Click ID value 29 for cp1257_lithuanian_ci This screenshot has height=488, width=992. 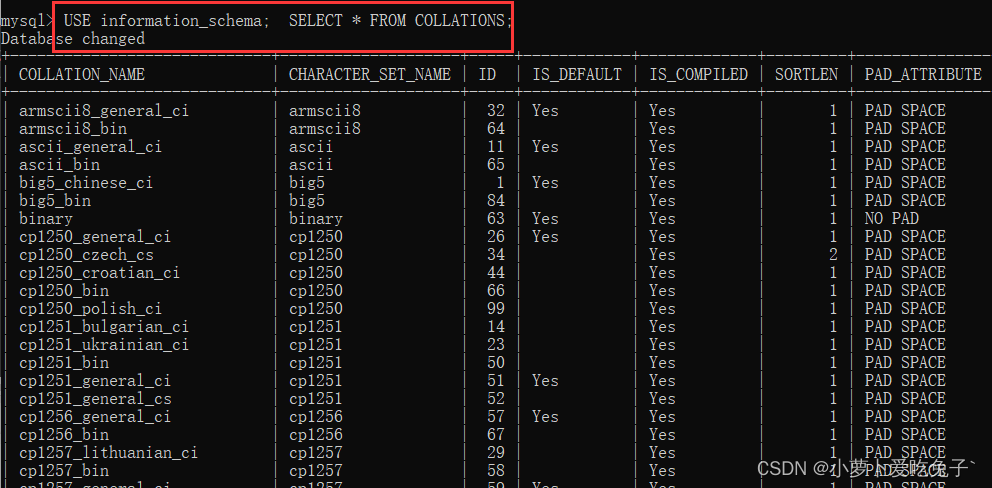[496, 453]
